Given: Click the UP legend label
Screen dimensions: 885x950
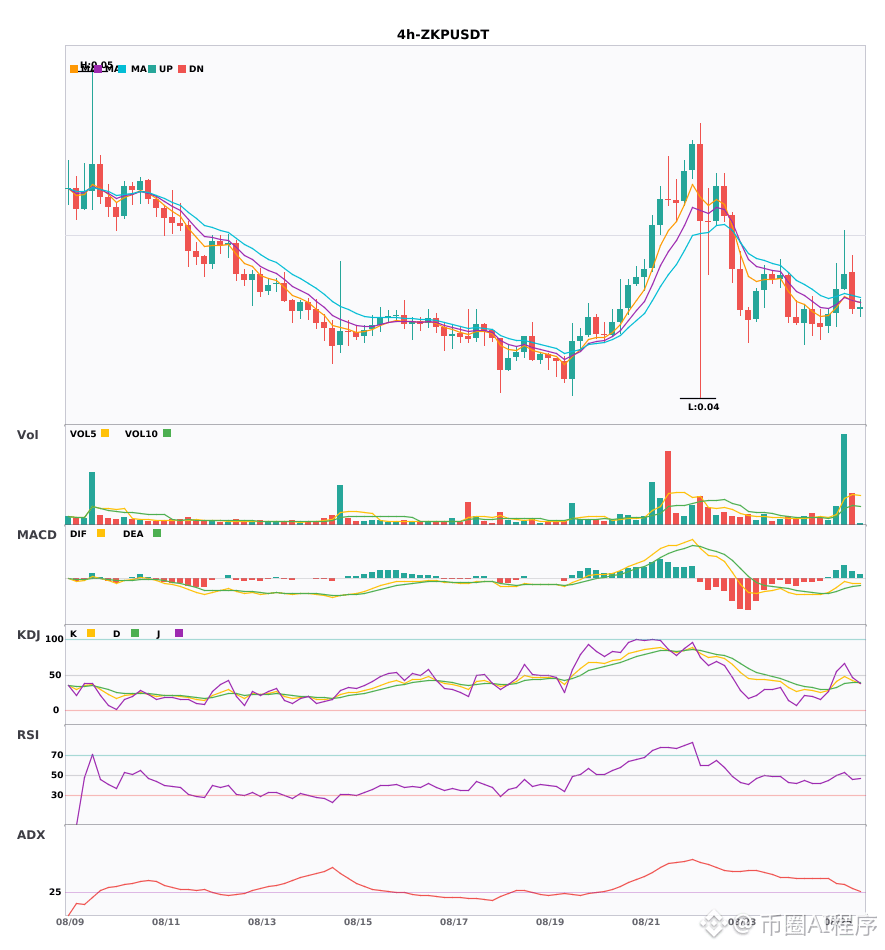Looking at the screenshot, I should point(166,69).
